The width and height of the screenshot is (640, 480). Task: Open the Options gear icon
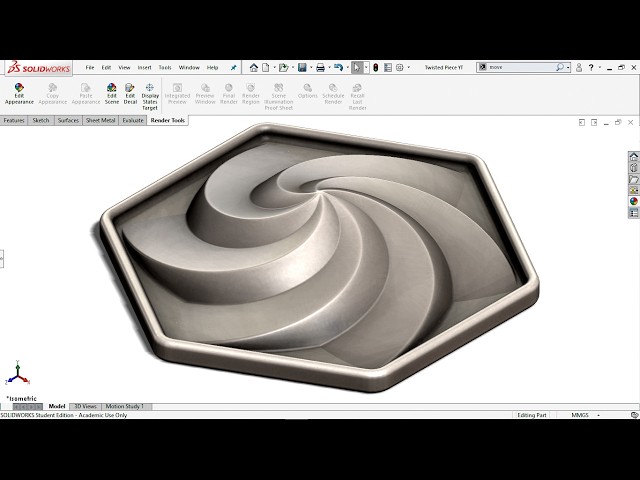400,67
